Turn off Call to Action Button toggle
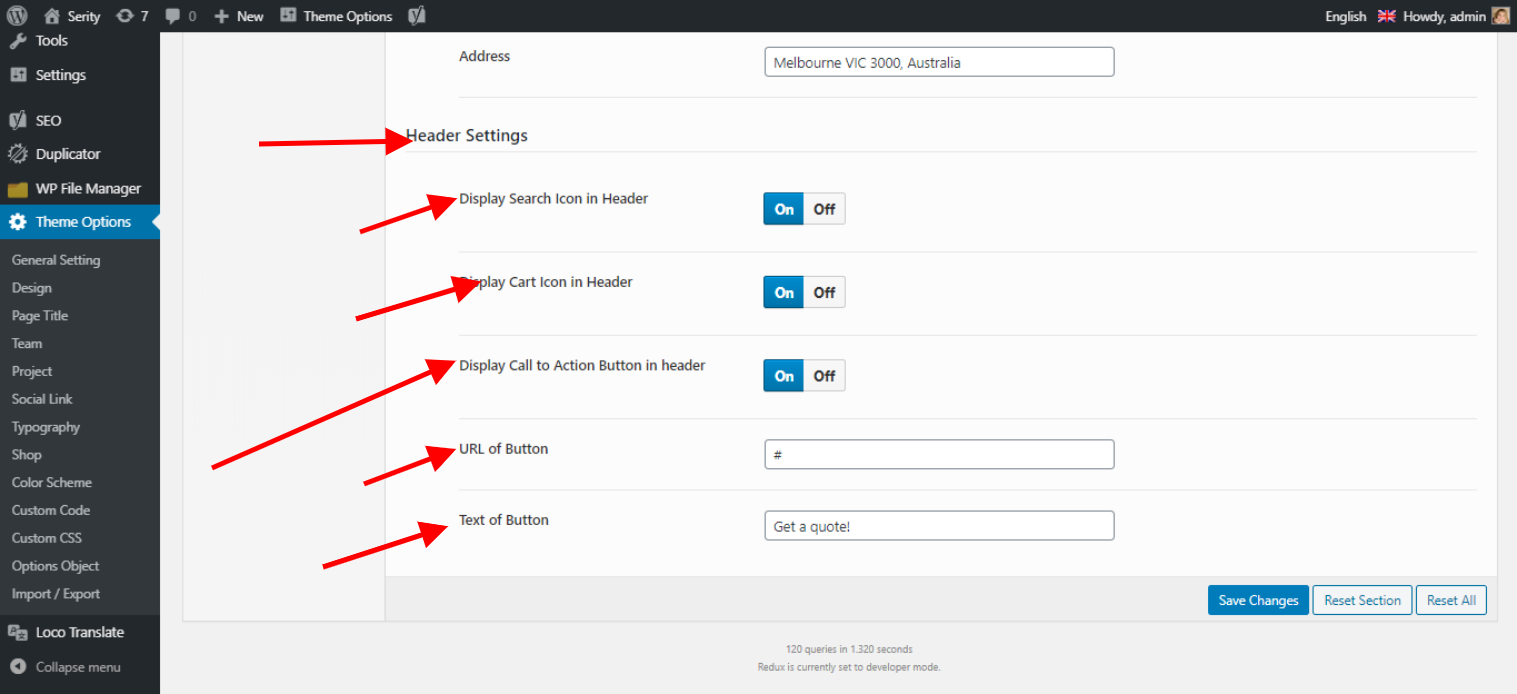The height and width of the screenshot is (694, 1517). tap(824, 376)
